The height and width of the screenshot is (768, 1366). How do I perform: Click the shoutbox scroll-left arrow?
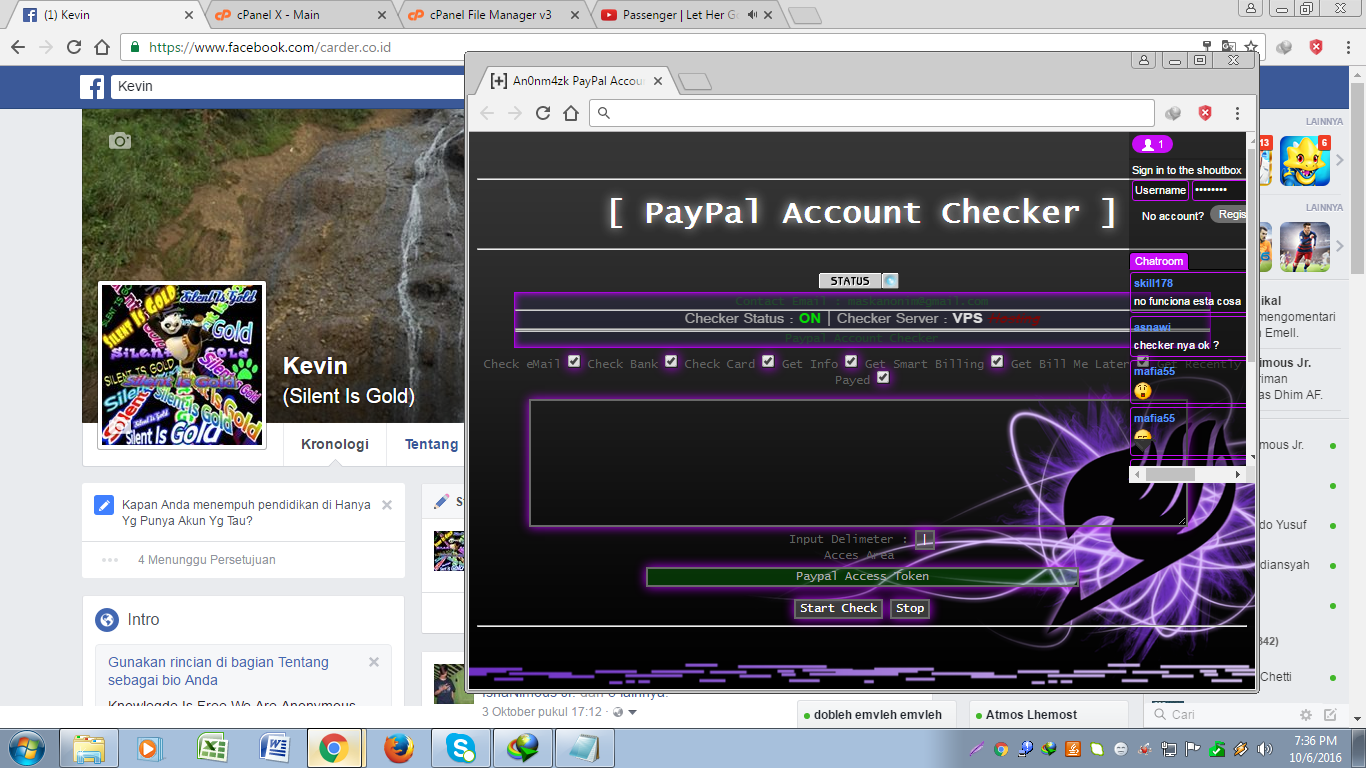(1137, 474)
